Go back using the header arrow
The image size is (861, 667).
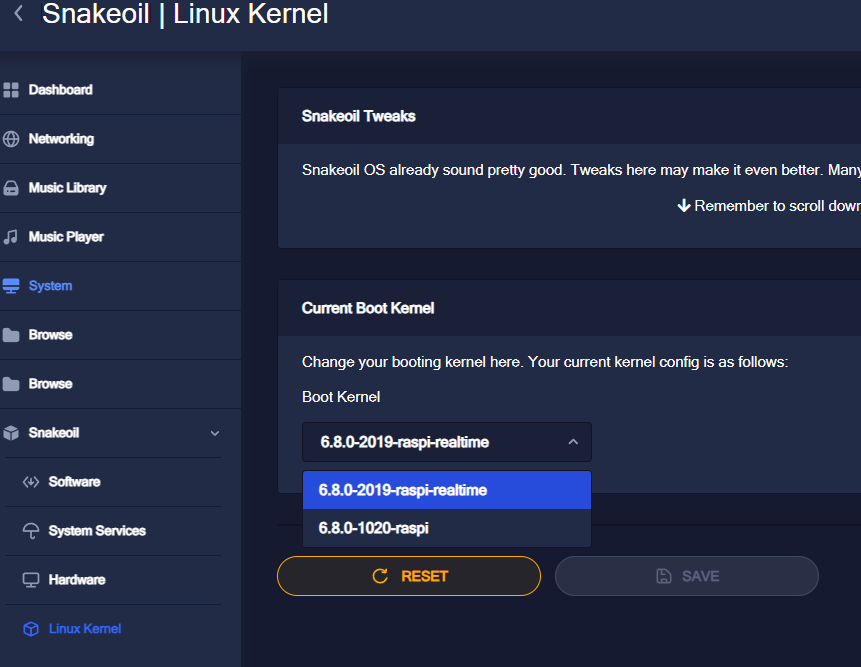19,13
